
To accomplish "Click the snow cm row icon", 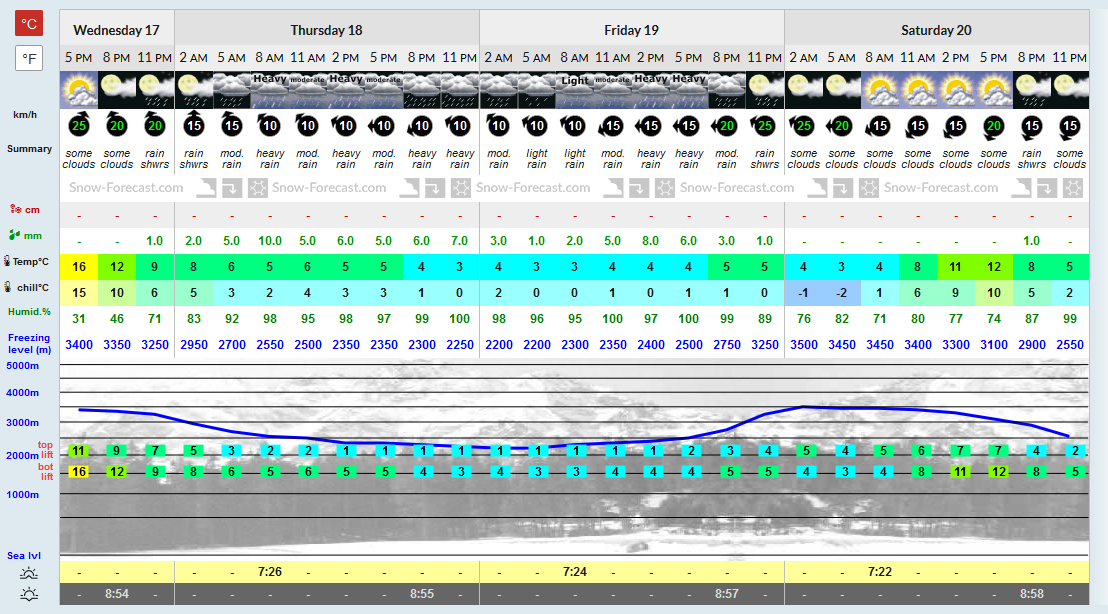I will click(x=15, y=209).
